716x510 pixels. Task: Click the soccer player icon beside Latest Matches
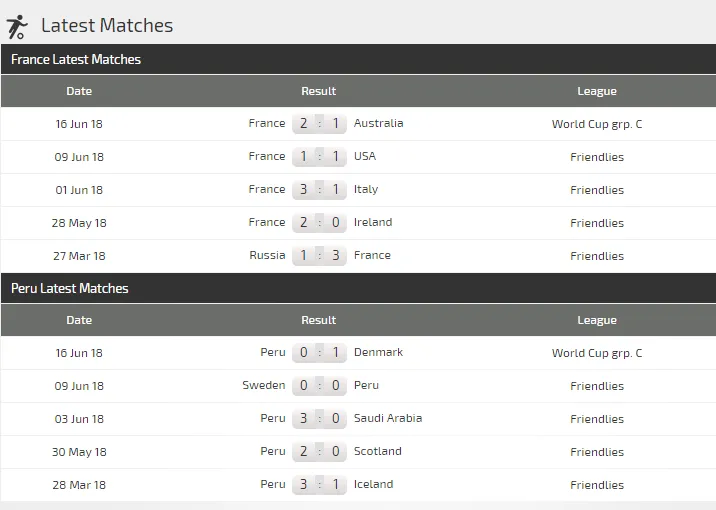pos(17,26)
